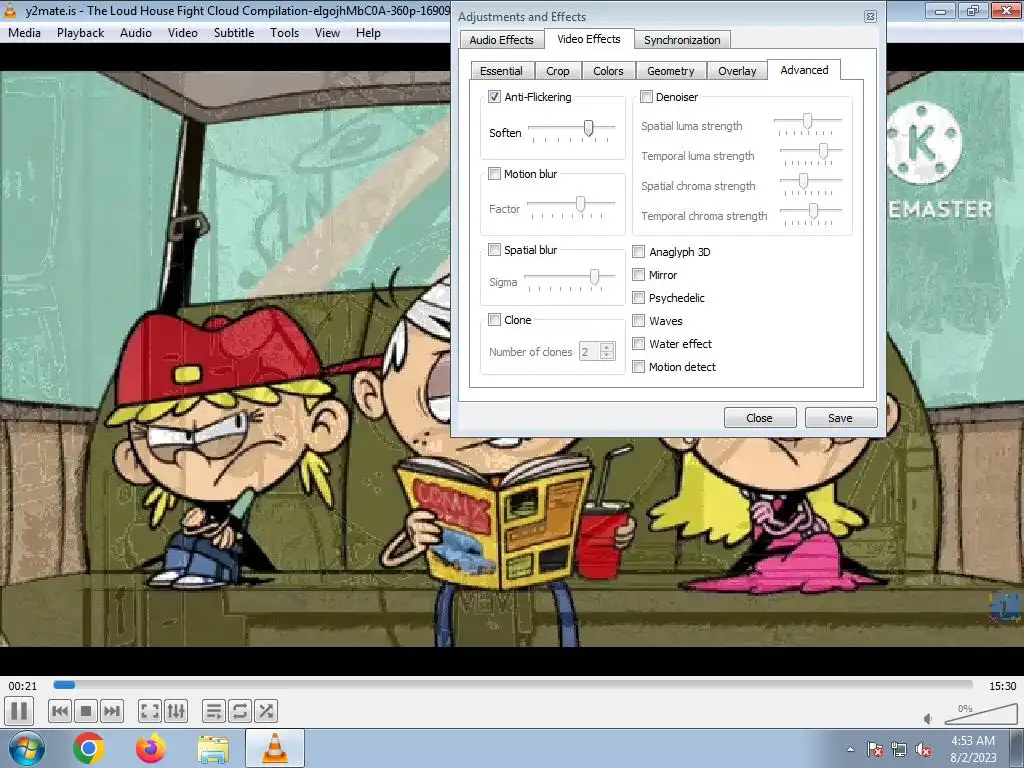
Task: Open the Crop sub-tab
Action: [558, 71]
